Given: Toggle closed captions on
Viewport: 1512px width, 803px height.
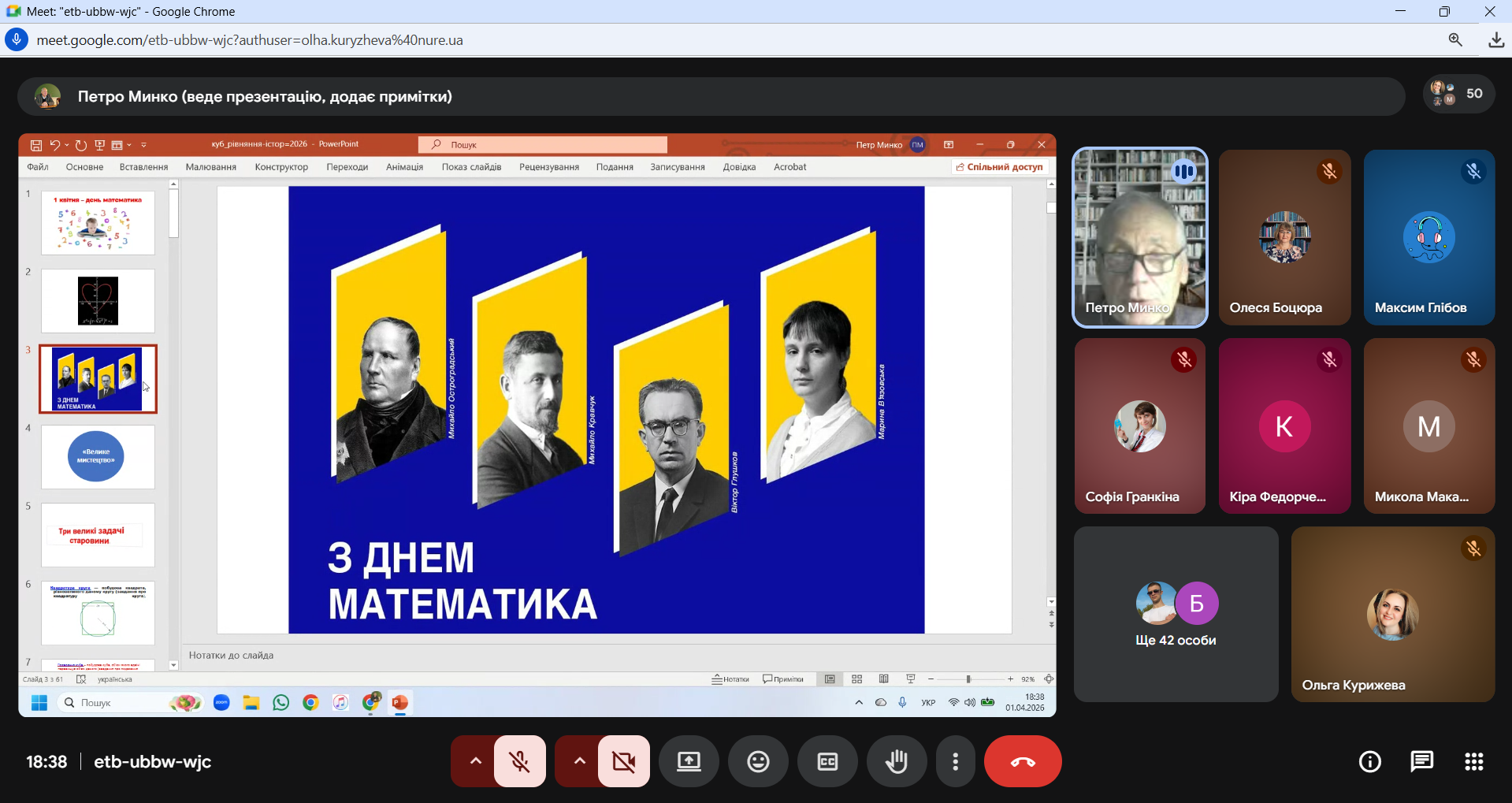Looking at the screenshot, I should click(827, 761).
